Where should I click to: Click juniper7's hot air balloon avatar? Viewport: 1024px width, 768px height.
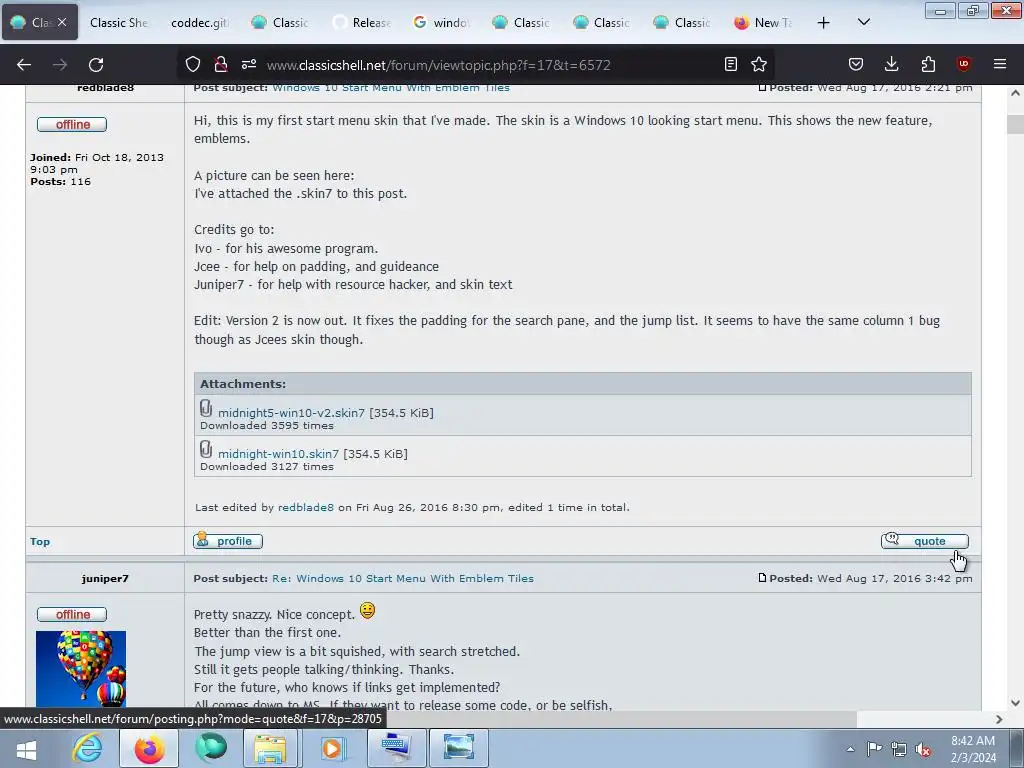81,669
